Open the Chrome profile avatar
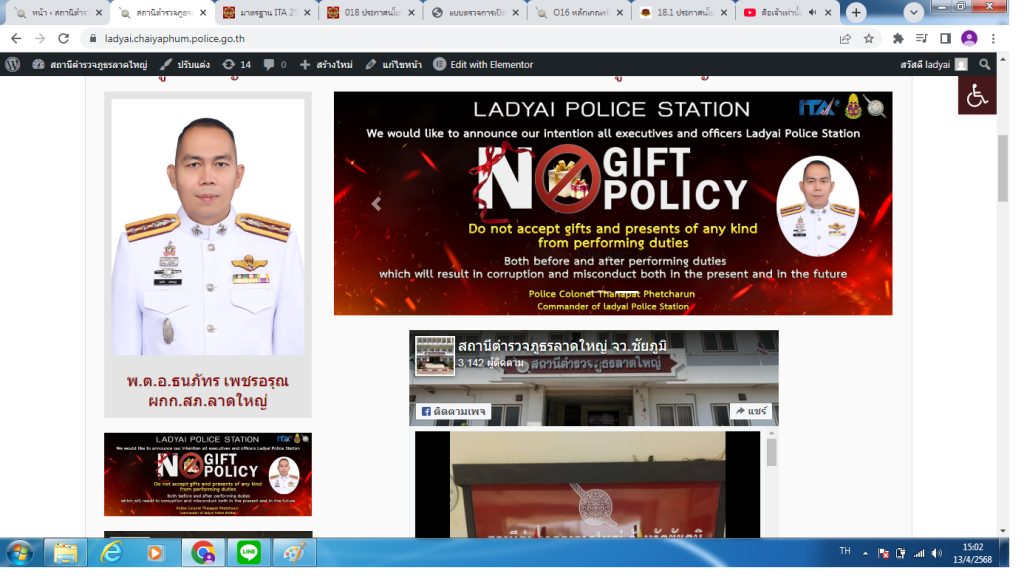Viewport: 1024px width, 579px height. click(x=968, y=38)
